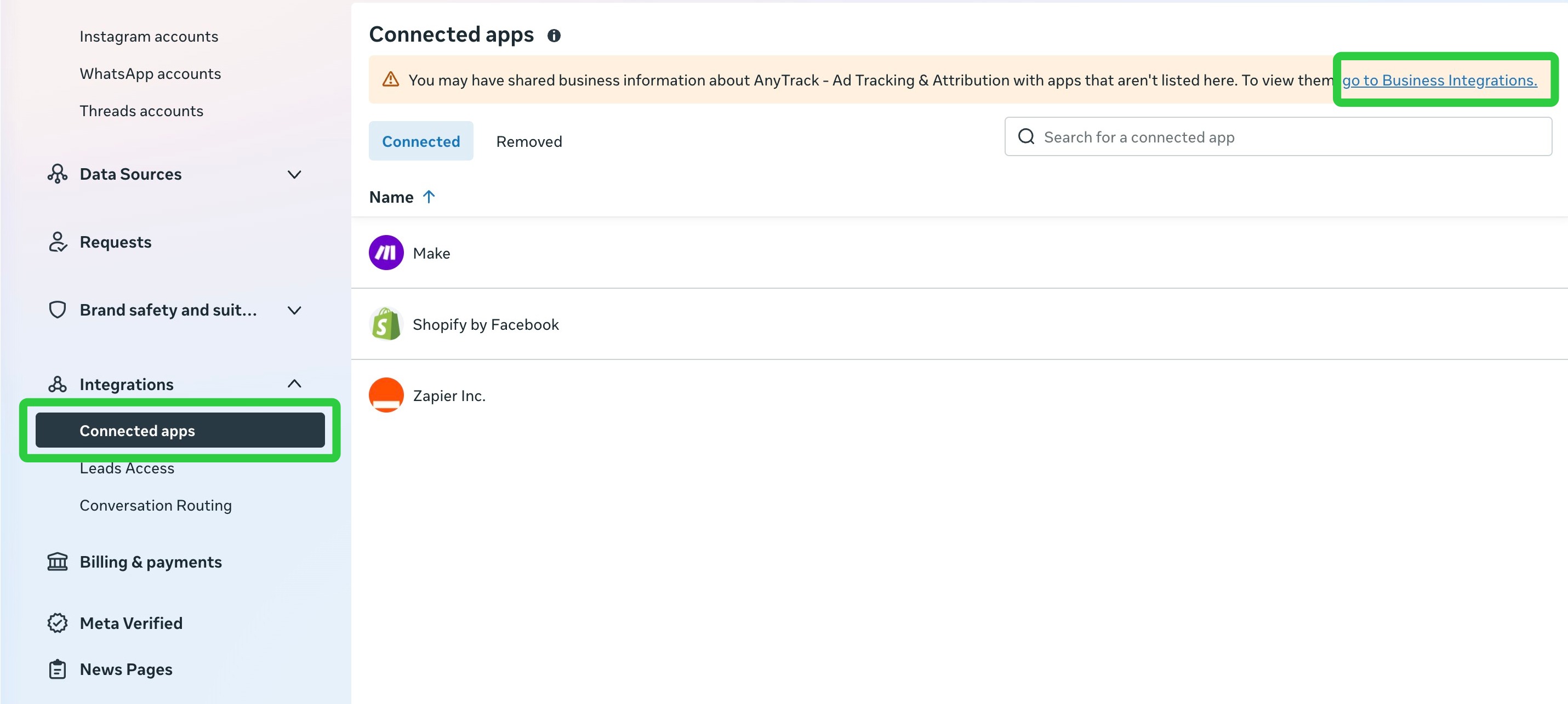1568x704 pixels.
Task: Click the Billing & payments bank icon
Action: tap(57, 562)
